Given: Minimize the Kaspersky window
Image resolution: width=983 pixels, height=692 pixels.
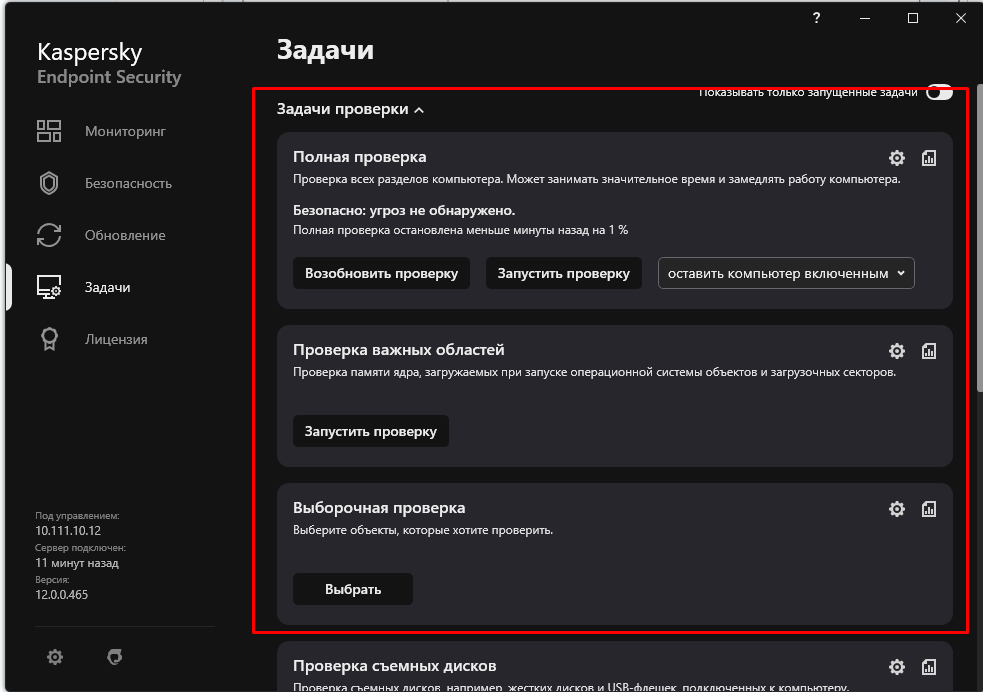Looking at the screenshot, I should coord(865,18).
